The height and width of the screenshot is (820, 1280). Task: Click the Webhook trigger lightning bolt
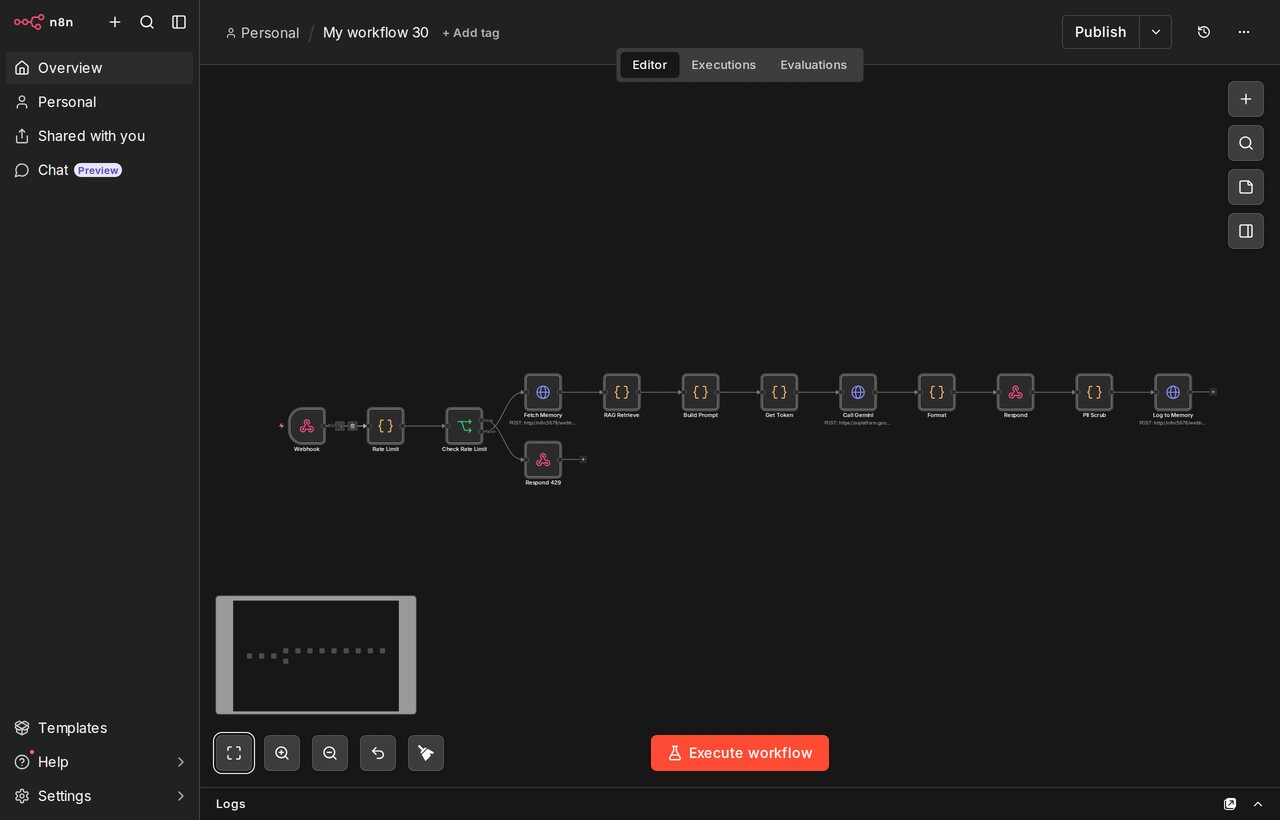[x=281, y=426]
